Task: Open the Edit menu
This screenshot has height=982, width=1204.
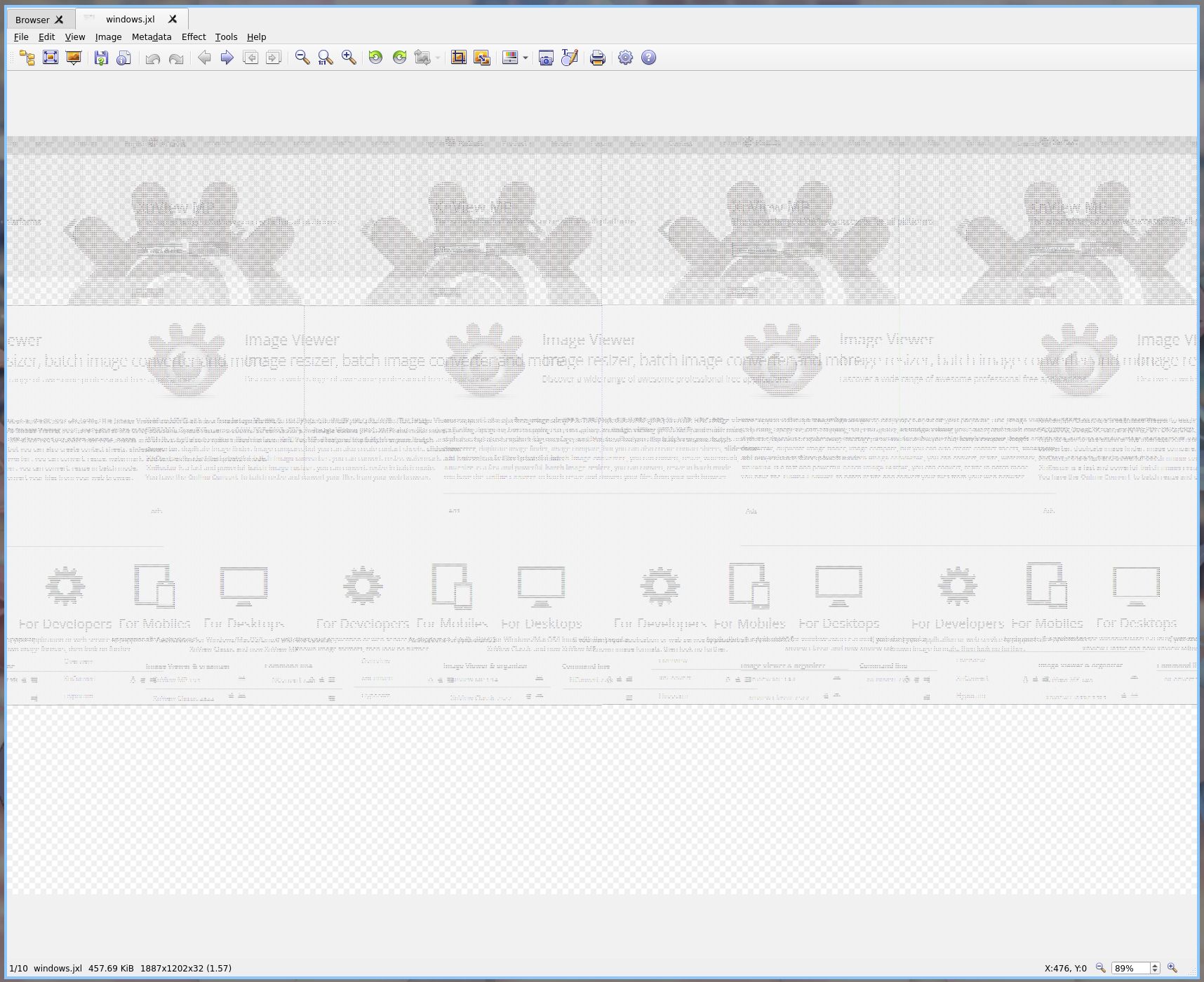Action: [46, 37]
